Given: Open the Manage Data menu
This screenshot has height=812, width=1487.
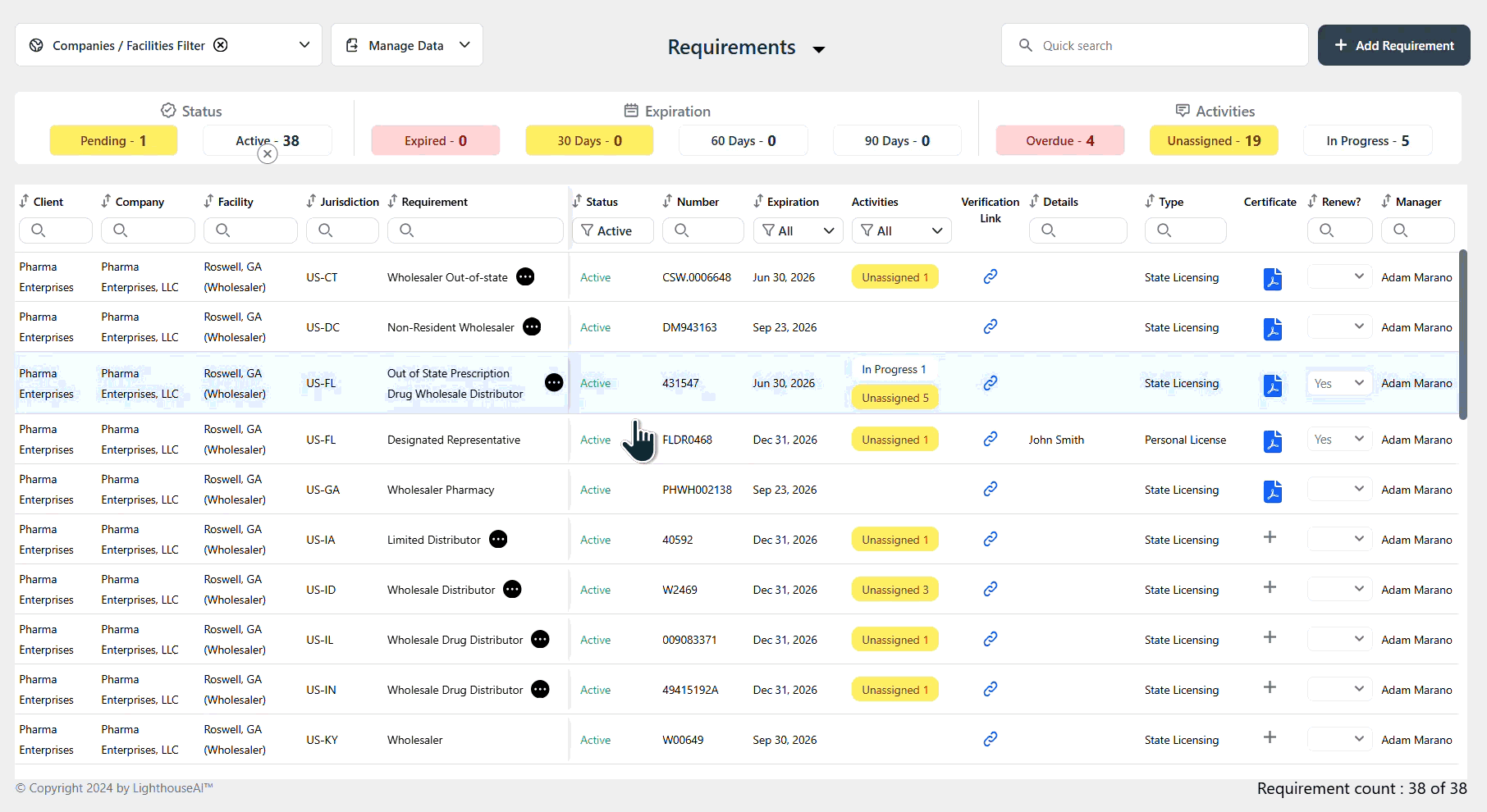Looking at the screenshot, I should [407, 45].
